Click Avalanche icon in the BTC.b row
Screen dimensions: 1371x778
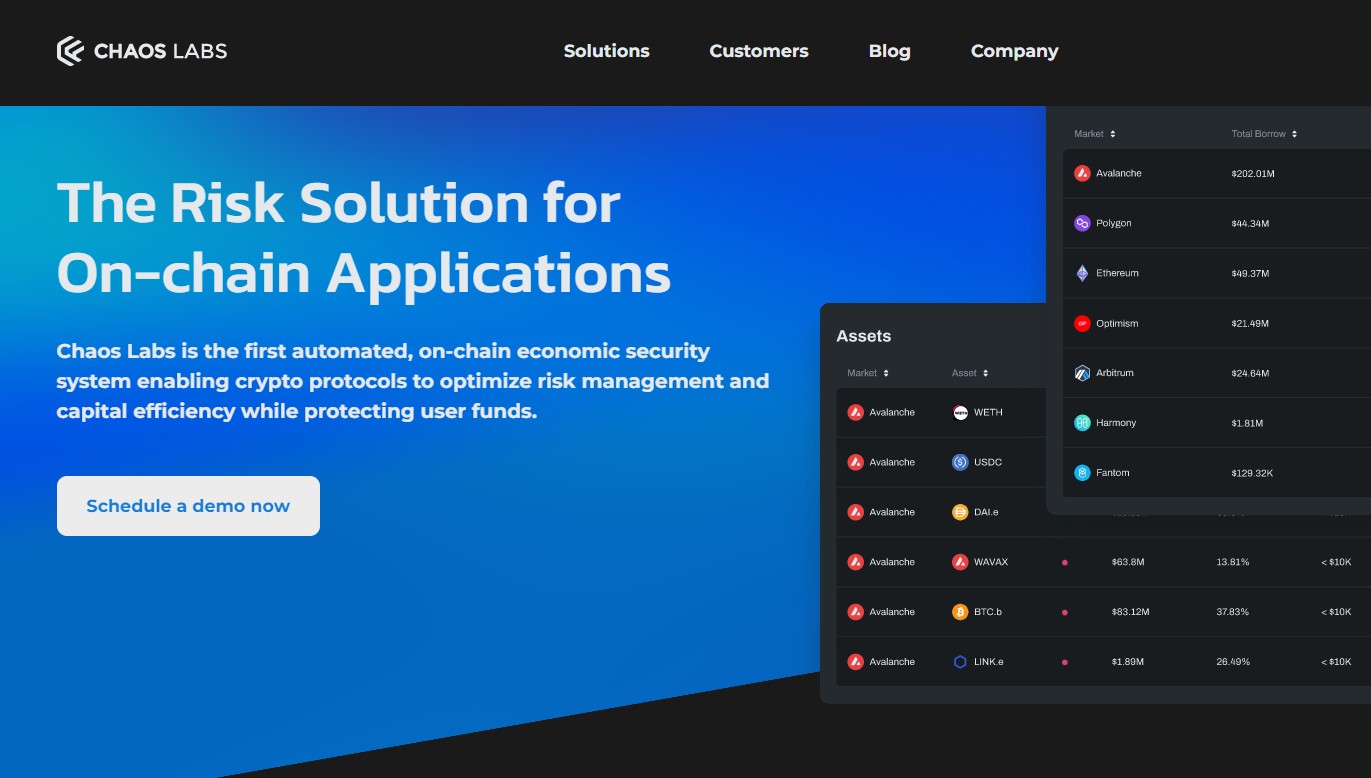tap(855, 612)
